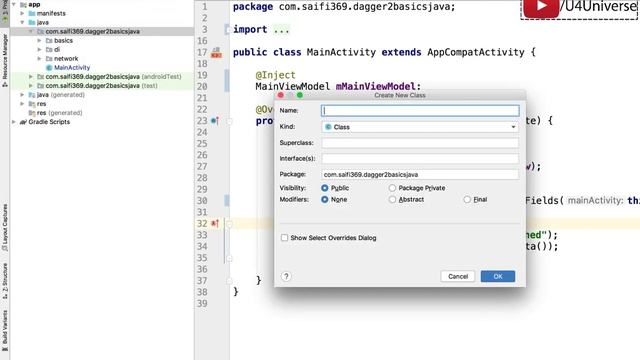Screen dimensions: 640x360
Task: Select Public visibility radio button
Action: point(324,188)
